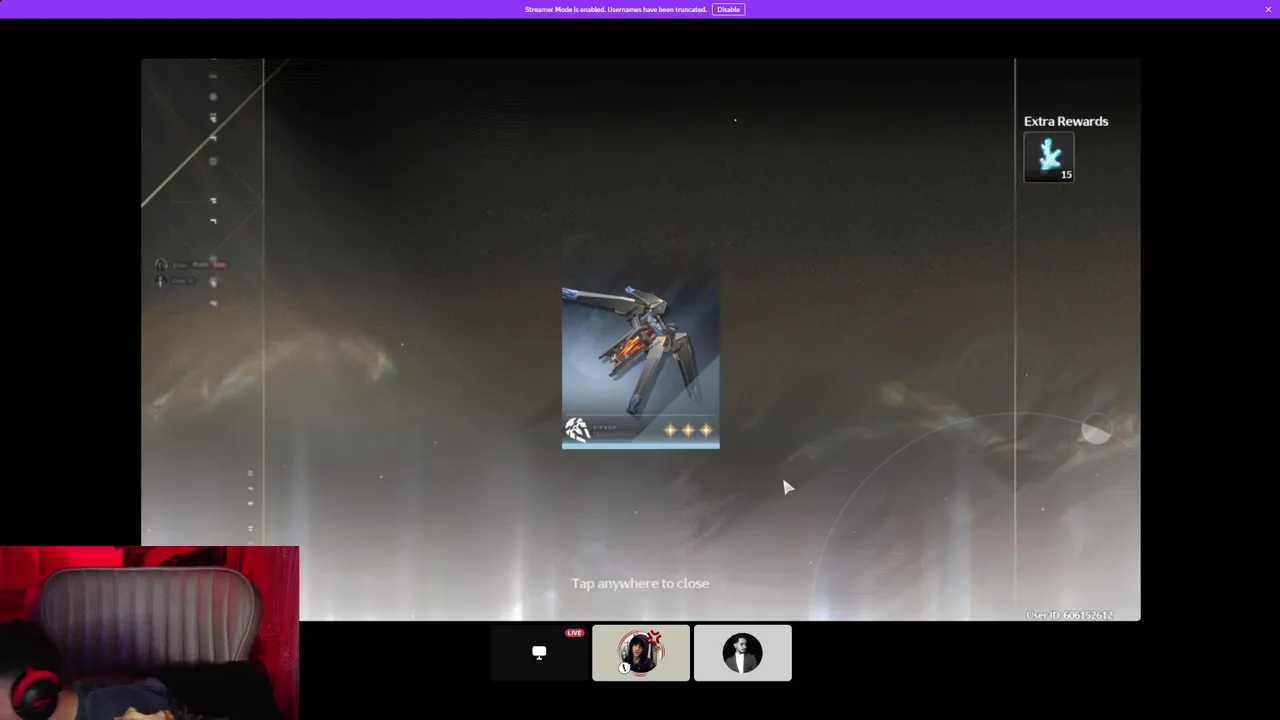Screen dimensions: 1280x720
Task: Open the live screen share tile
Action: 539,653
